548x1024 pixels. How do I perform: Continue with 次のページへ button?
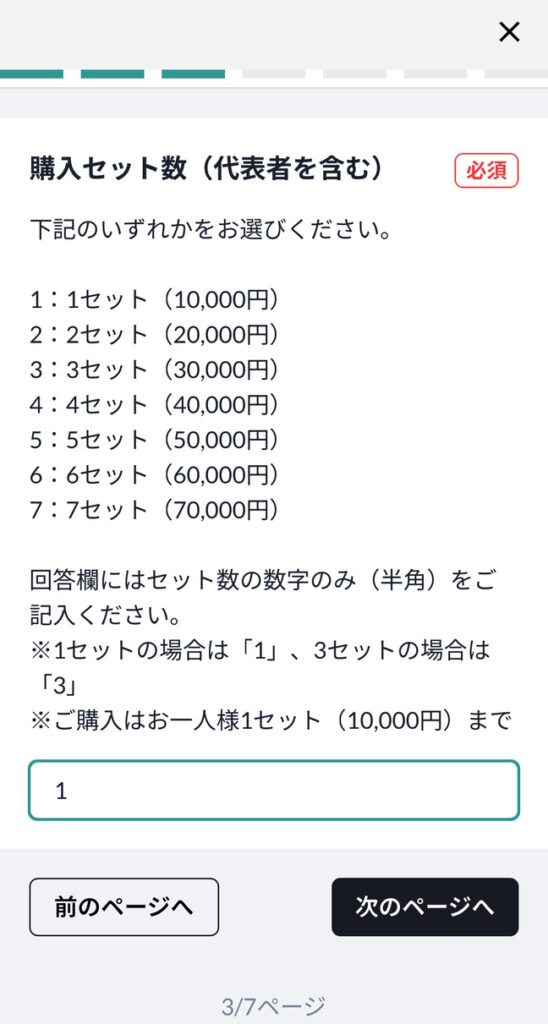click(x=425, y=907)
